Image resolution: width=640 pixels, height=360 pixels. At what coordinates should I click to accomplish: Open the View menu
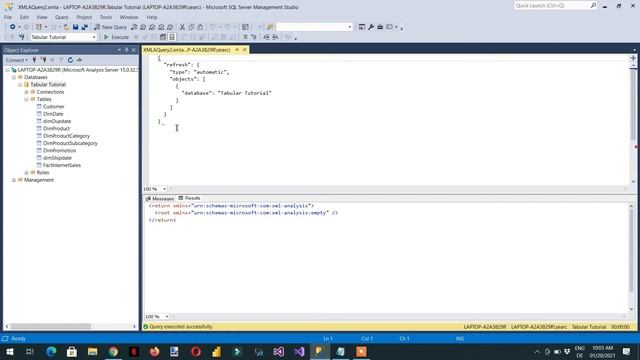(42, 17)
